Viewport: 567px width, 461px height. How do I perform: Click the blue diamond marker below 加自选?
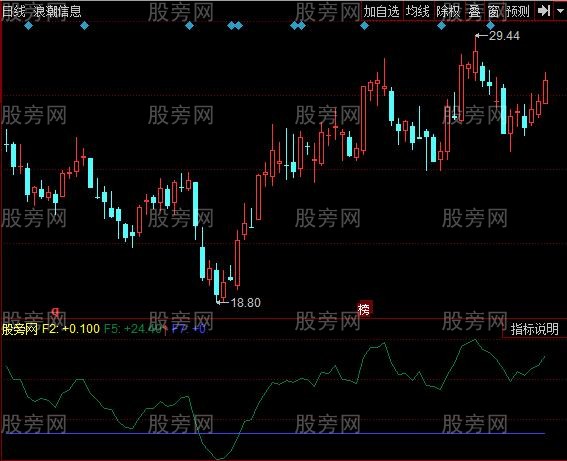pyautogui.click(x=364, y=26)
